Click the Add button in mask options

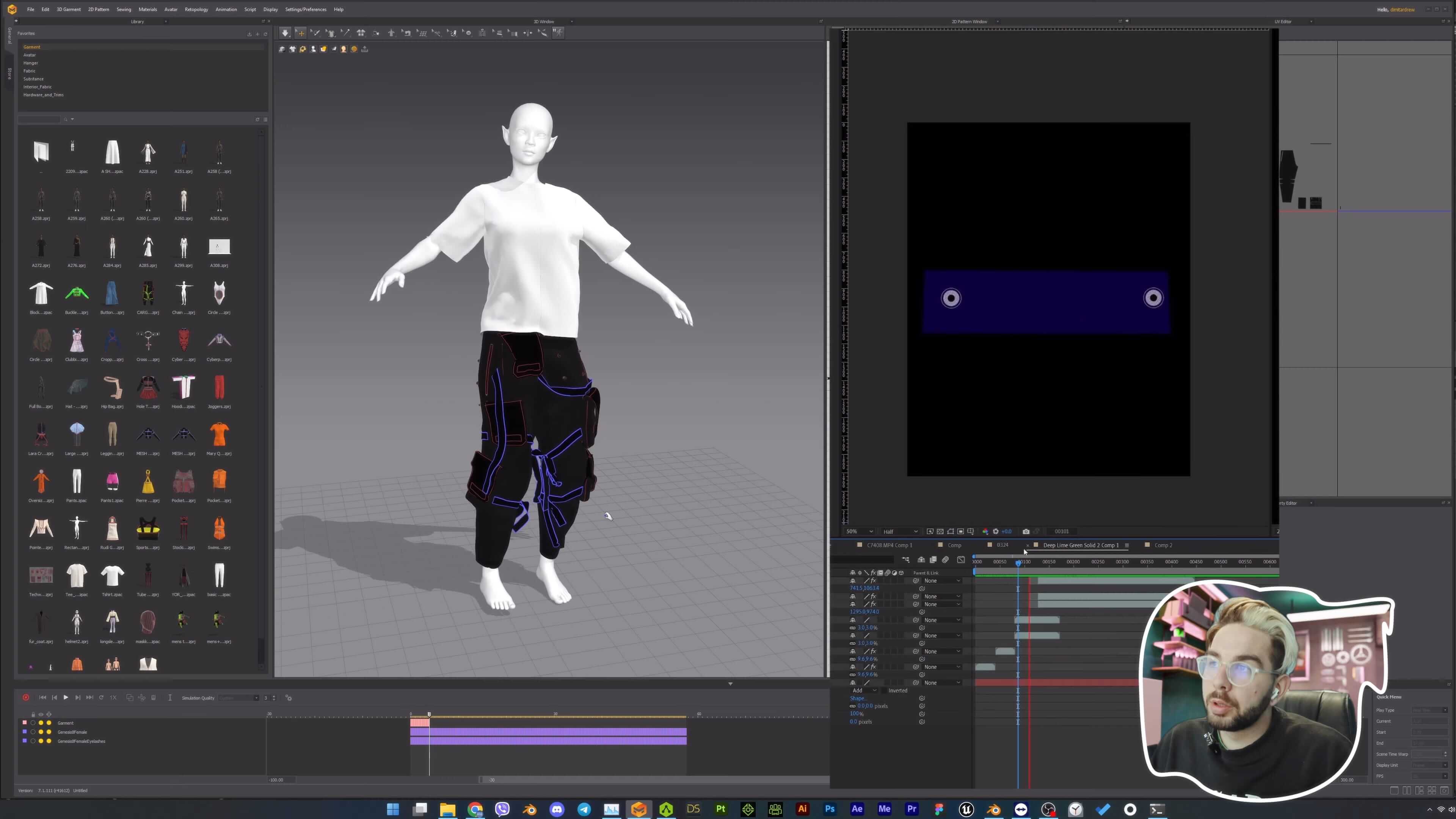857,690
